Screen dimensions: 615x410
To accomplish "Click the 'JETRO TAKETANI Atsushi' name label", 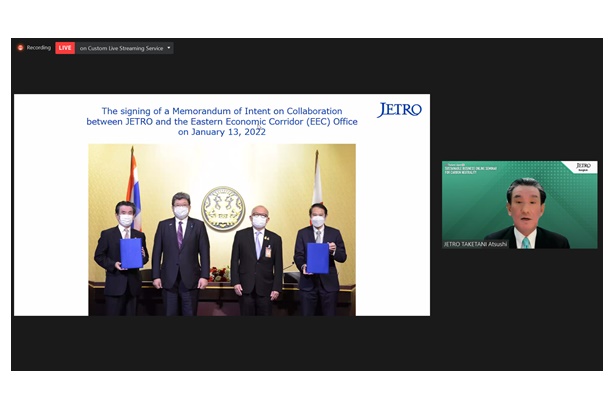I will 475,244.
